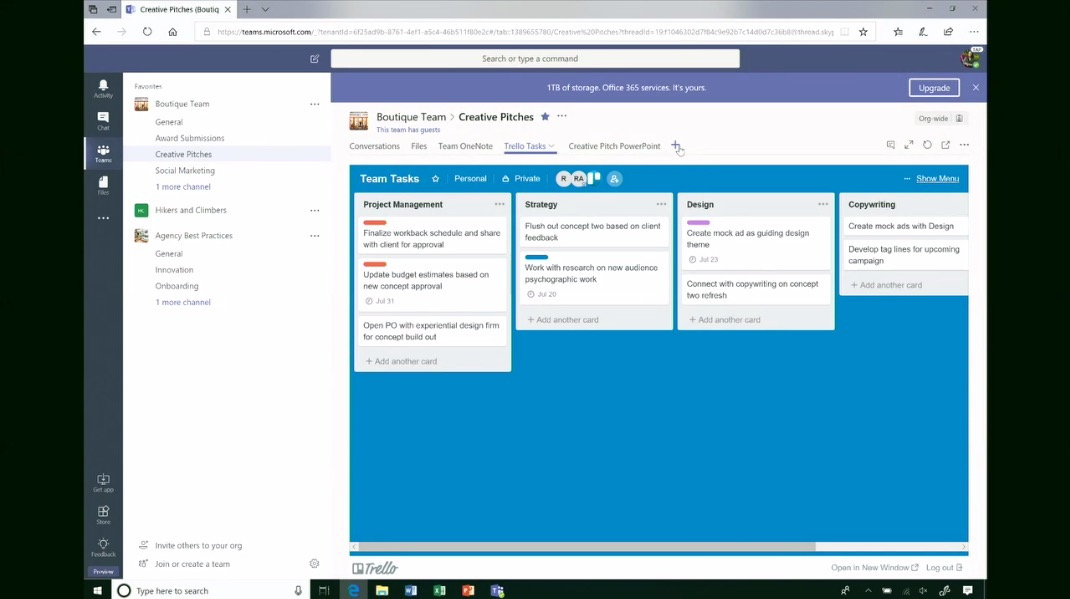
Task: Open the Activity feed in Teams sidebar
Action: tap(103, 88)
